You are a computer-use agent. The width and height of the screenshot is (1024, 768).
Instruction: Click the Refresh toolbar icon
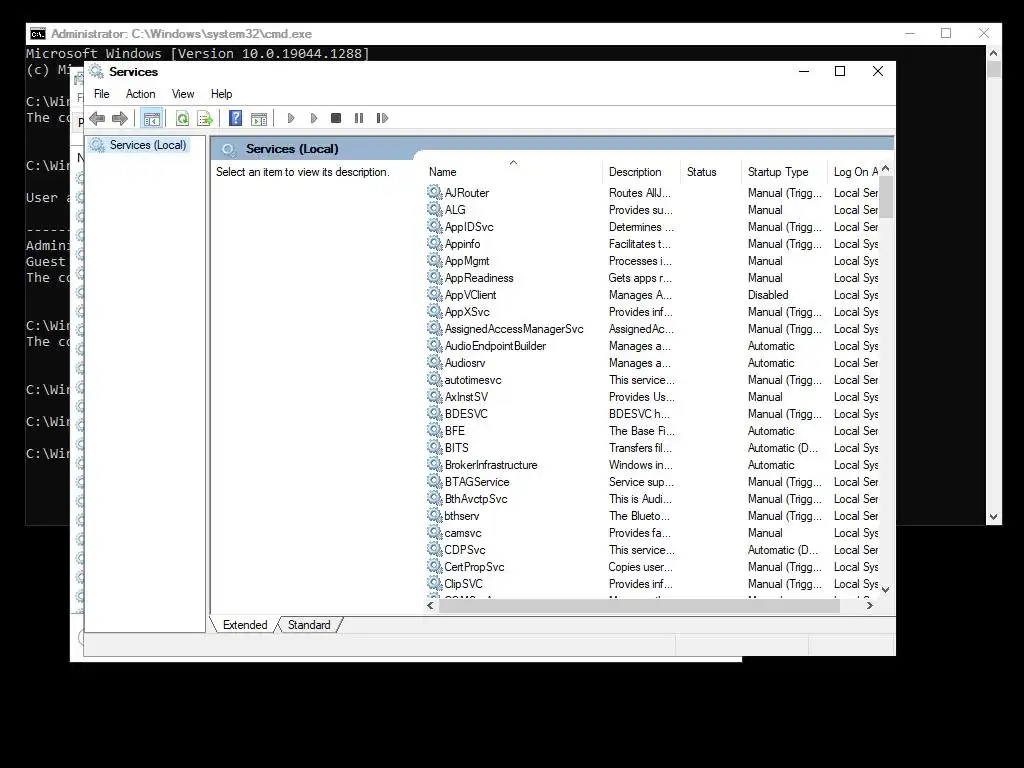point(182,118)
